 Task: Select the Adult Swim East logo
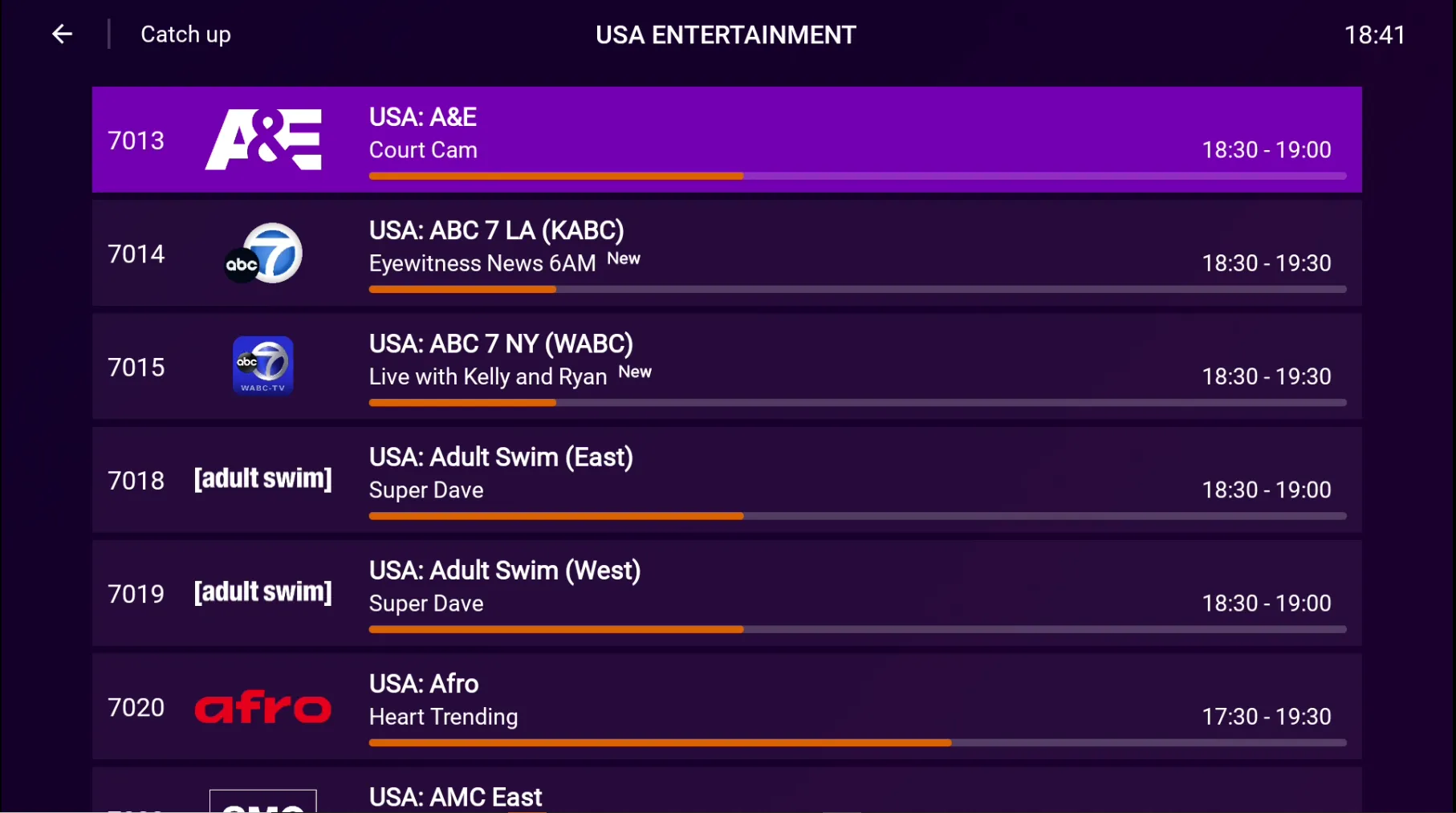coord(263,479)
